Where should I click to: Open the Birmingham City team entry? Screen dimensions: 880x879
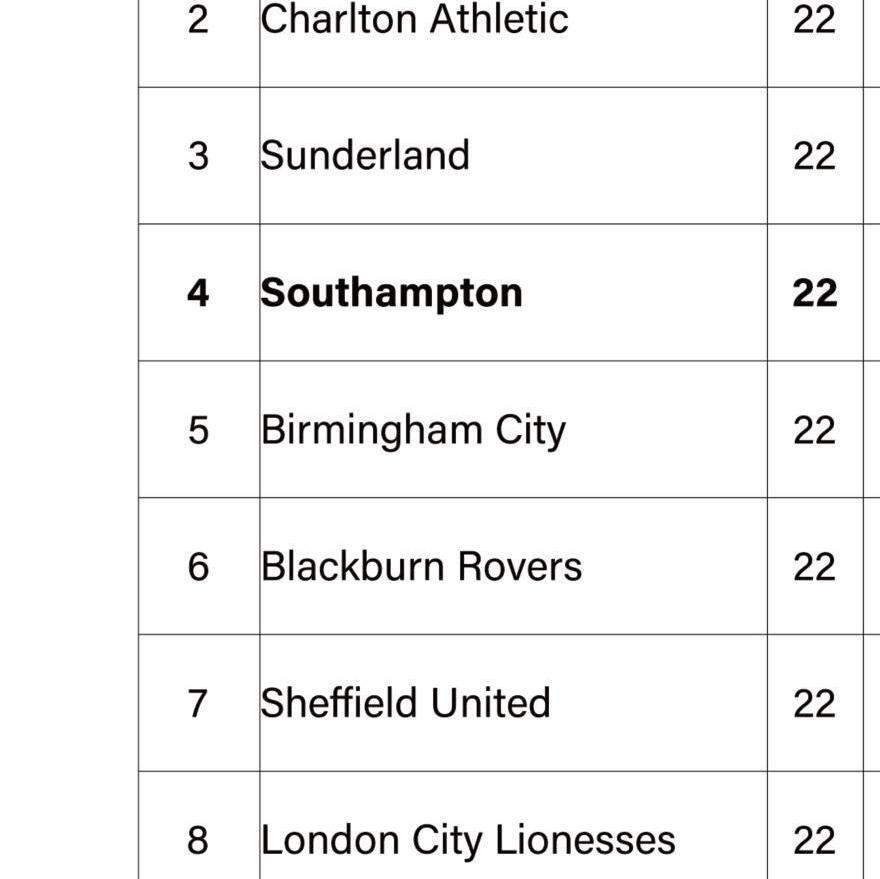413,430
